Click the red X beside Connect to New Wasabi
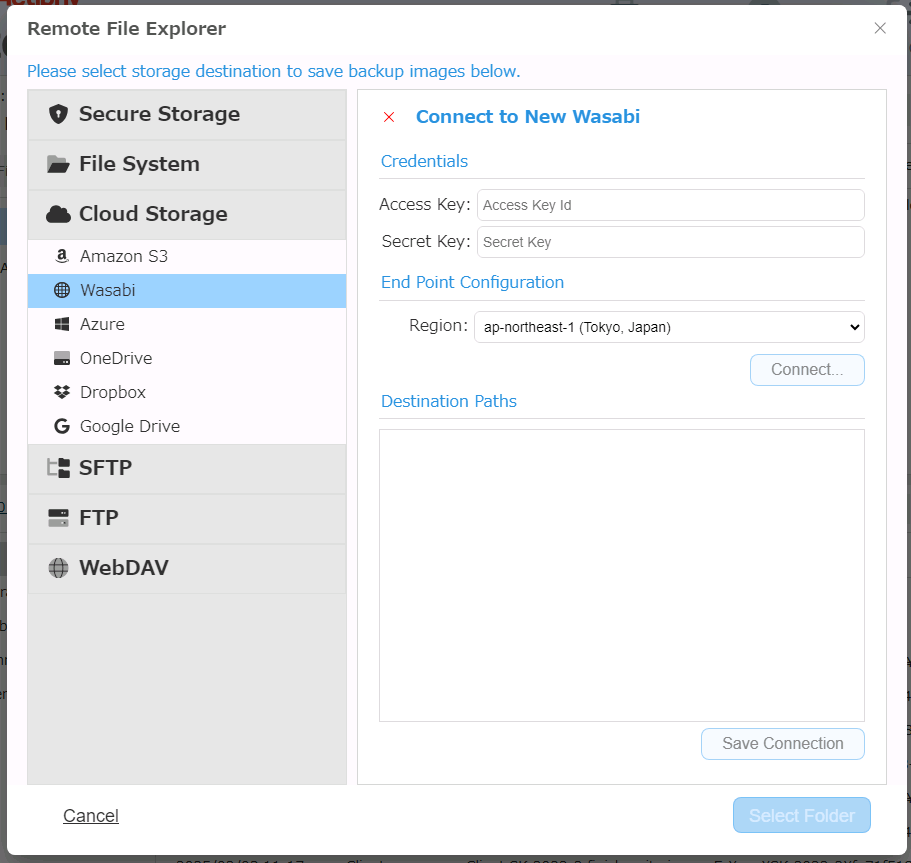The width and height of the screenshot is (911, 863). 389,117
